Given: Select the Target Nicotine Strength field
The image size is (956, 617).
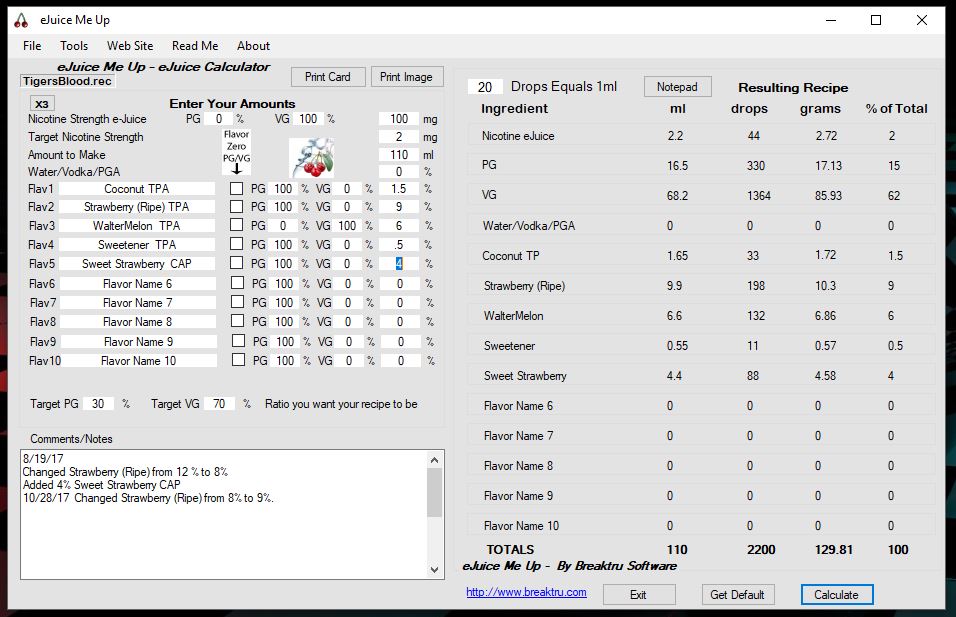Looking at the screenshot, I should (x=399, y=137).
